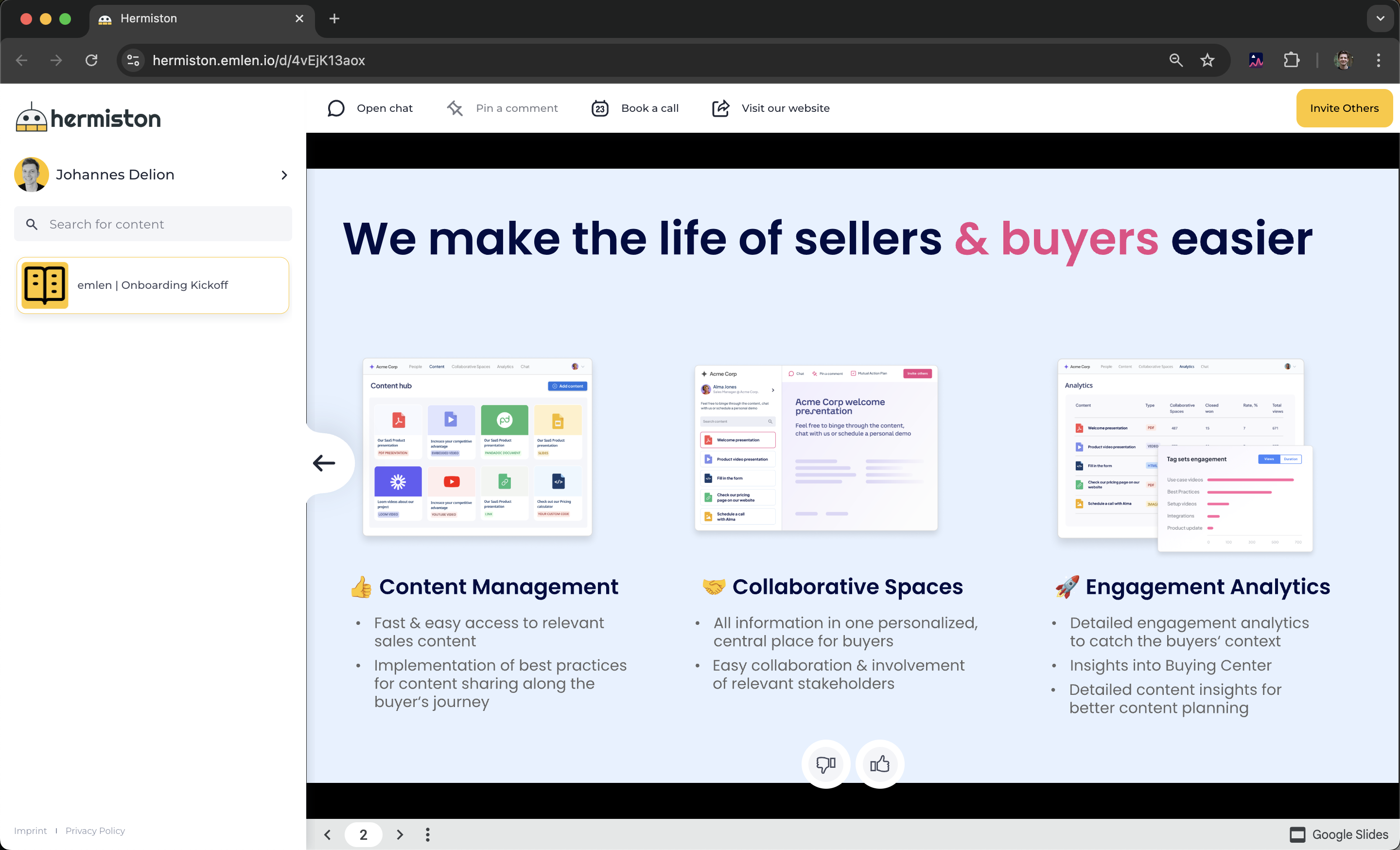Open the tab search dropdown arrow
This screenshot has height=850, width=1400.
pyautogui.click(x=1380, y=19)
